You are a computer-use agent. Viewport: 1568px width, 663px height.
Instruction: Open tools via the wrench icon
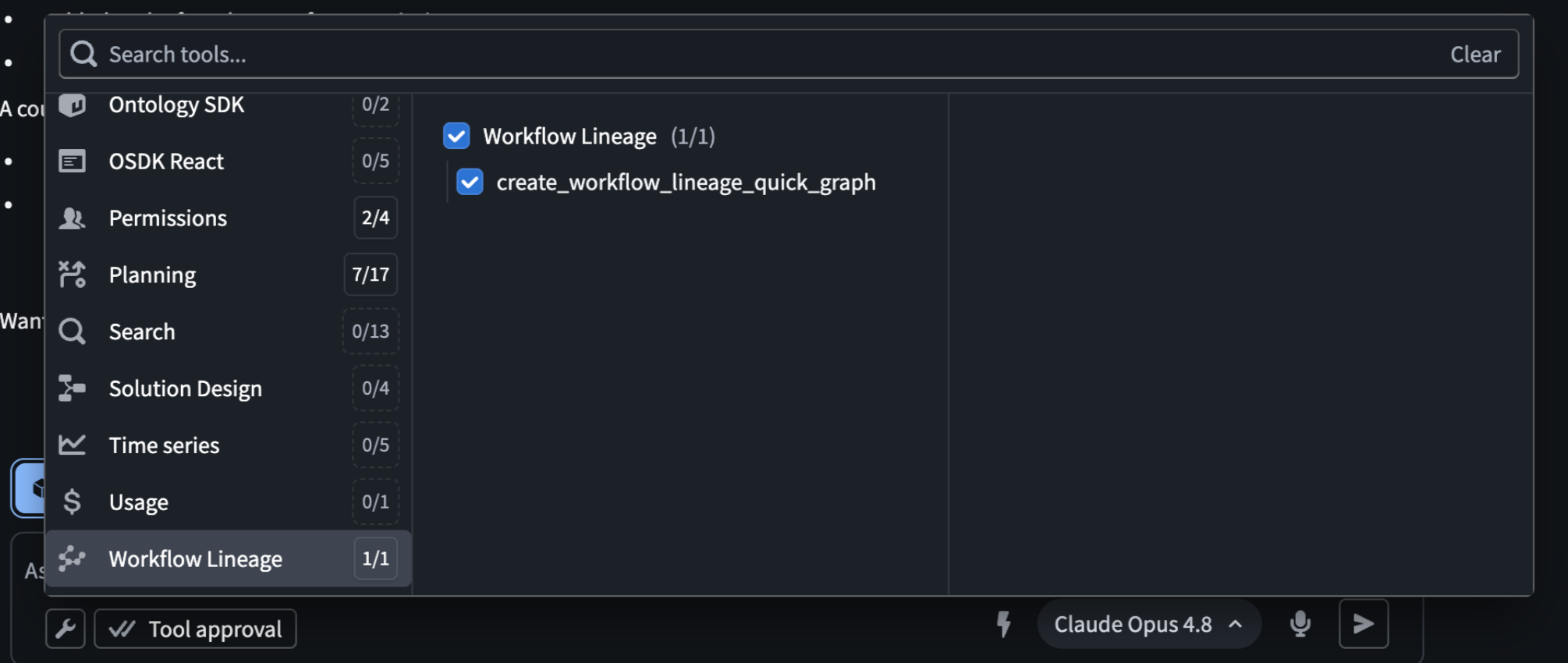66,629
